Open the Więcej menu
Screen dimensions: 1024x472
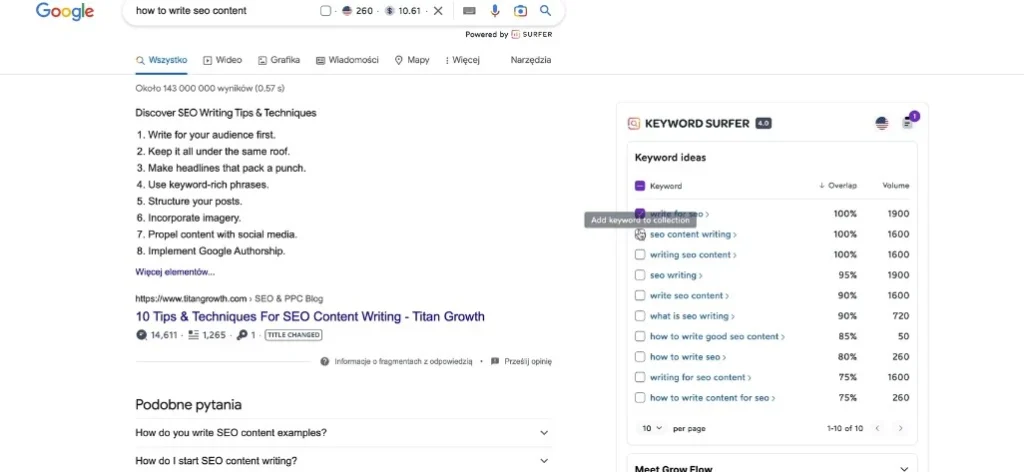[462, 60]
